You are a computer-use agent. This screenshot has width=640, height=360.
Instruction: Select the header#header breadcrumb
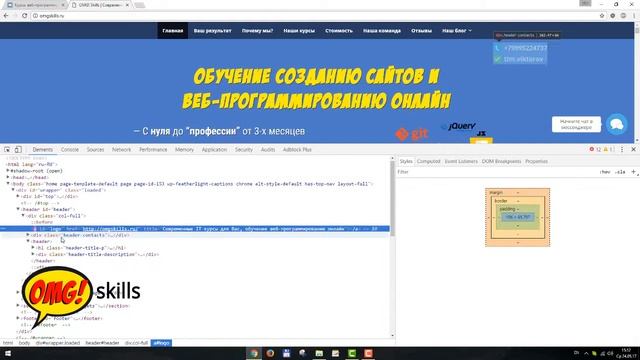(x=102, y=343)
